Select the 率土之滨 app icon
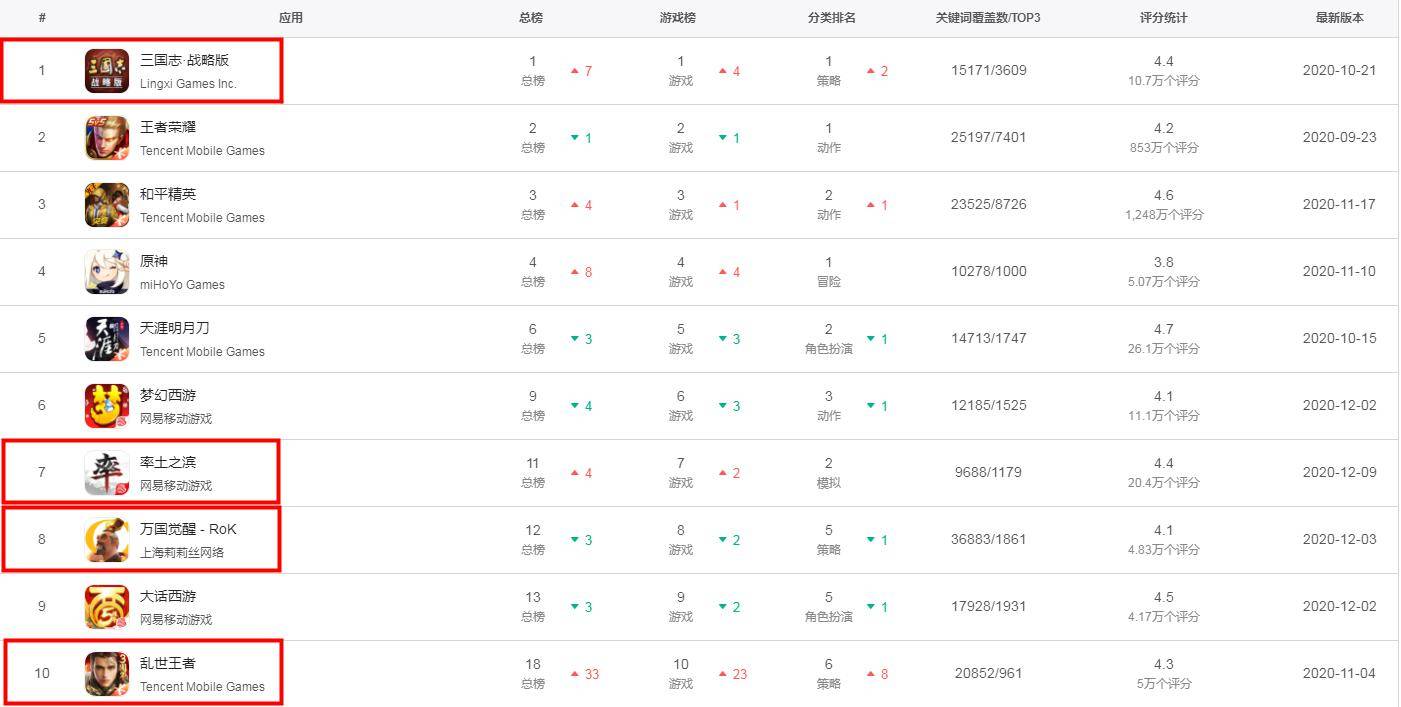This screenshot has height=707, width=1401. (x=106, y=473)
